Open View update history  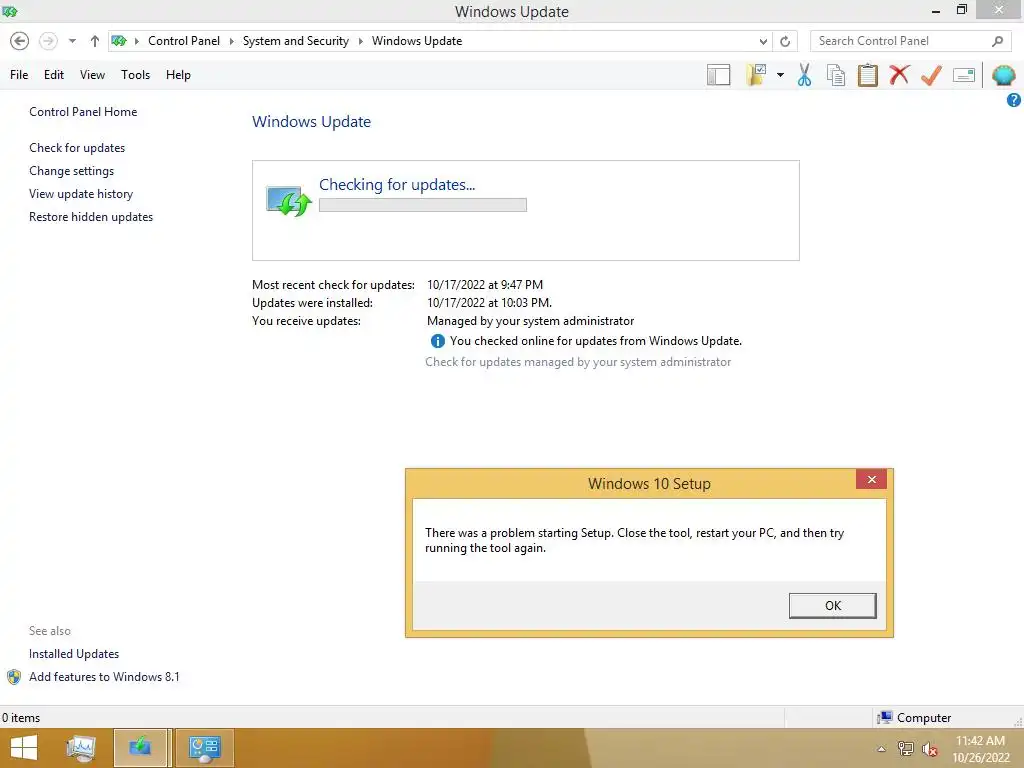(x=81, y=194)
